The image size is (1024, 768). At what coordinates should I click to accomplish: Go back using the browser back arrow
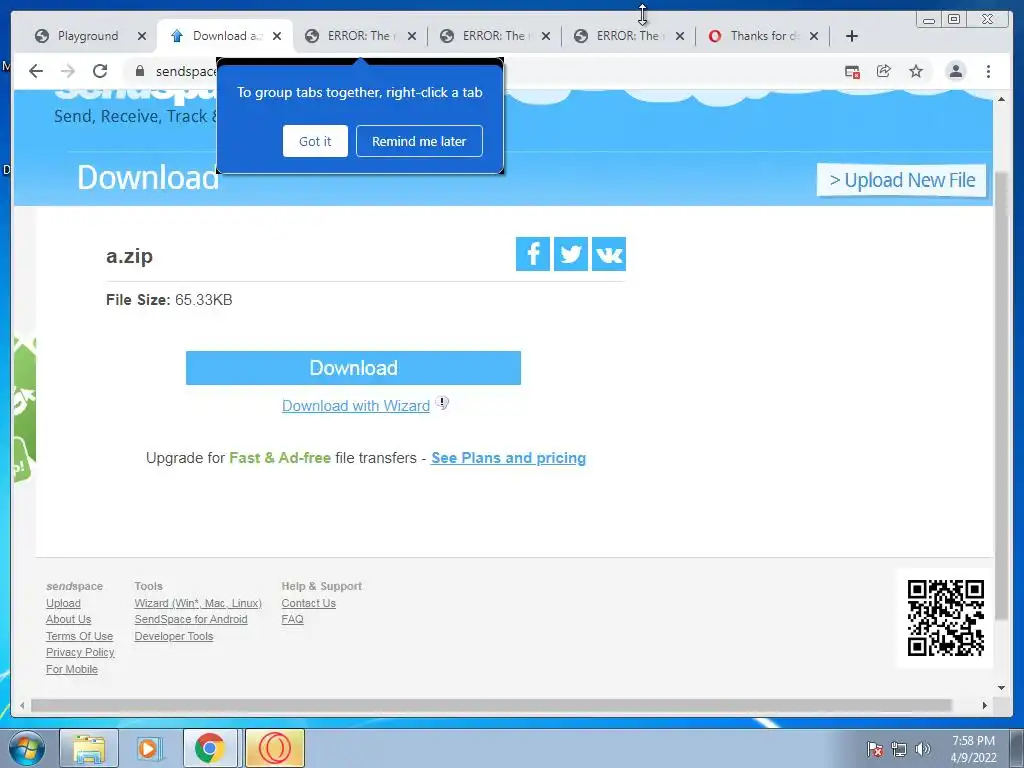(x=36, y=71)
